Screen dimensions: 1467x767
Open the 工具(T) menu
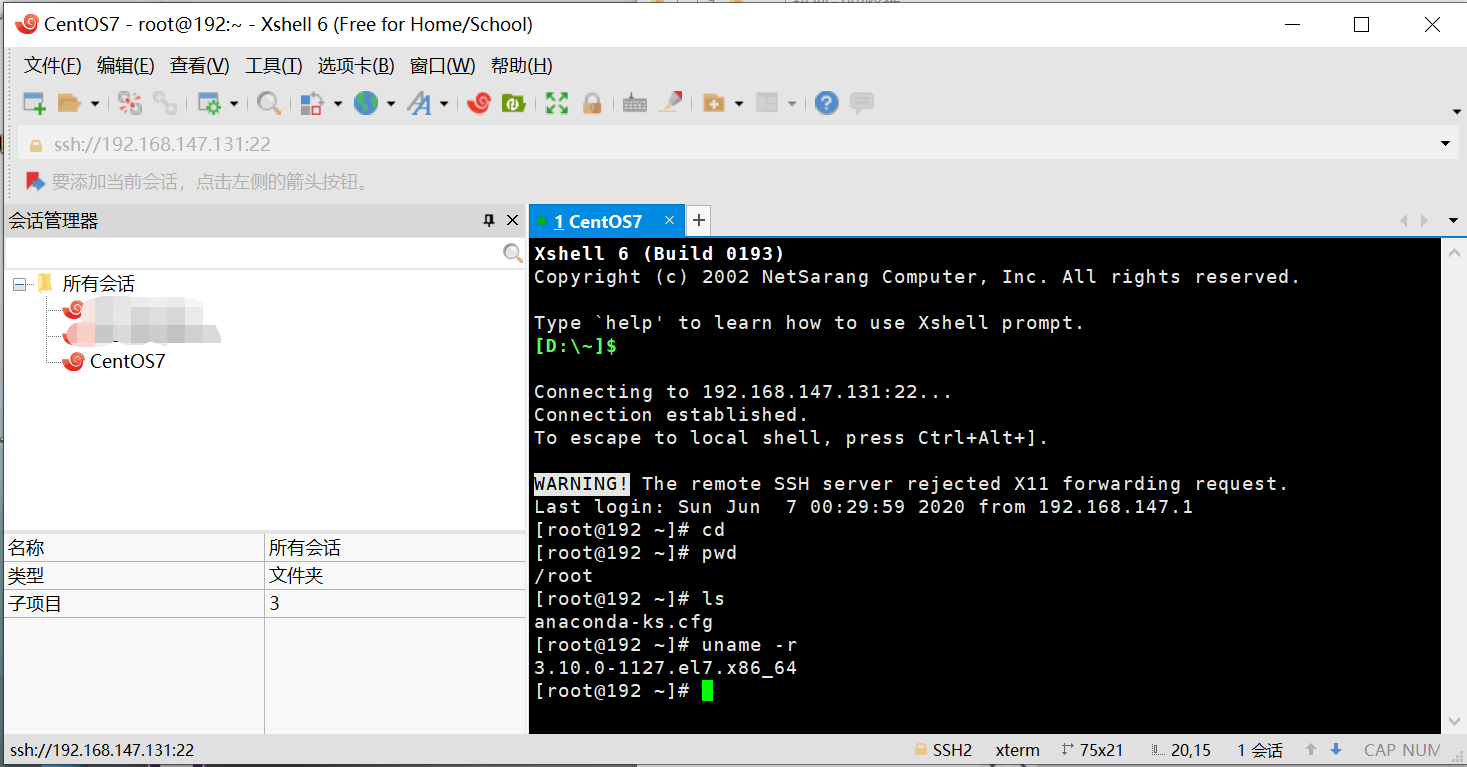[273, 66]
